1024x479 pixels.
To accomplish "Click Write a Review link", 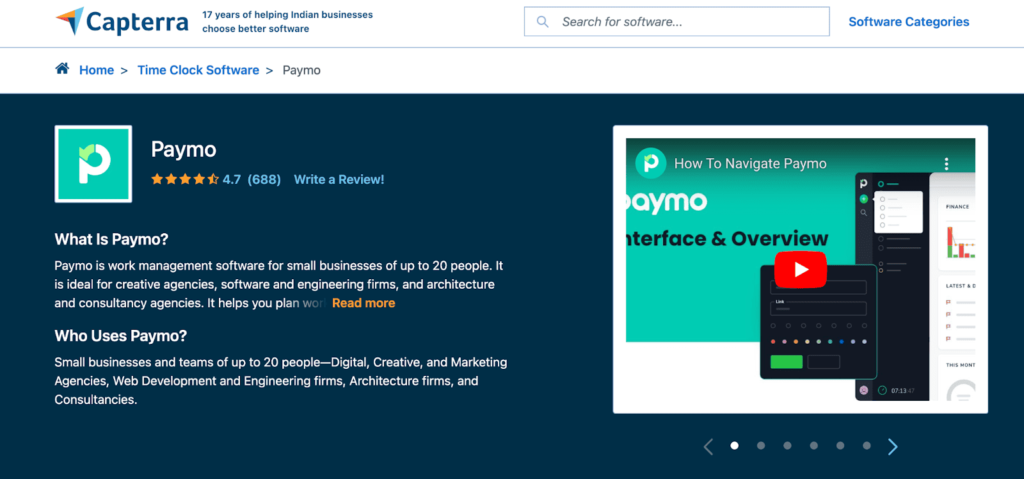I will click(x=339, y=179).
